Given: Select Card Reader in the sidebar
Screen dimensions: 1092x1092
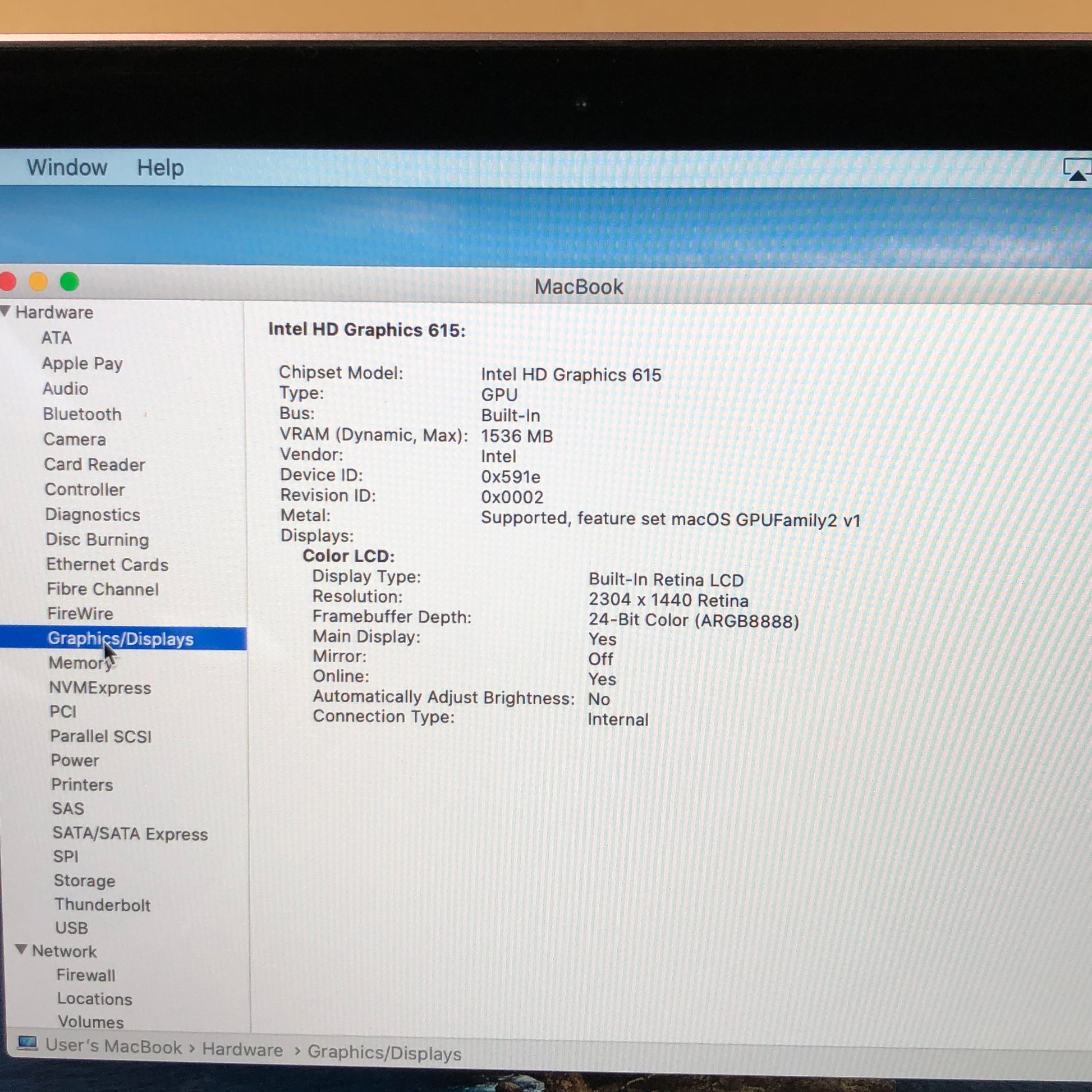Looking at the screenshot, I should pos(94,464).
